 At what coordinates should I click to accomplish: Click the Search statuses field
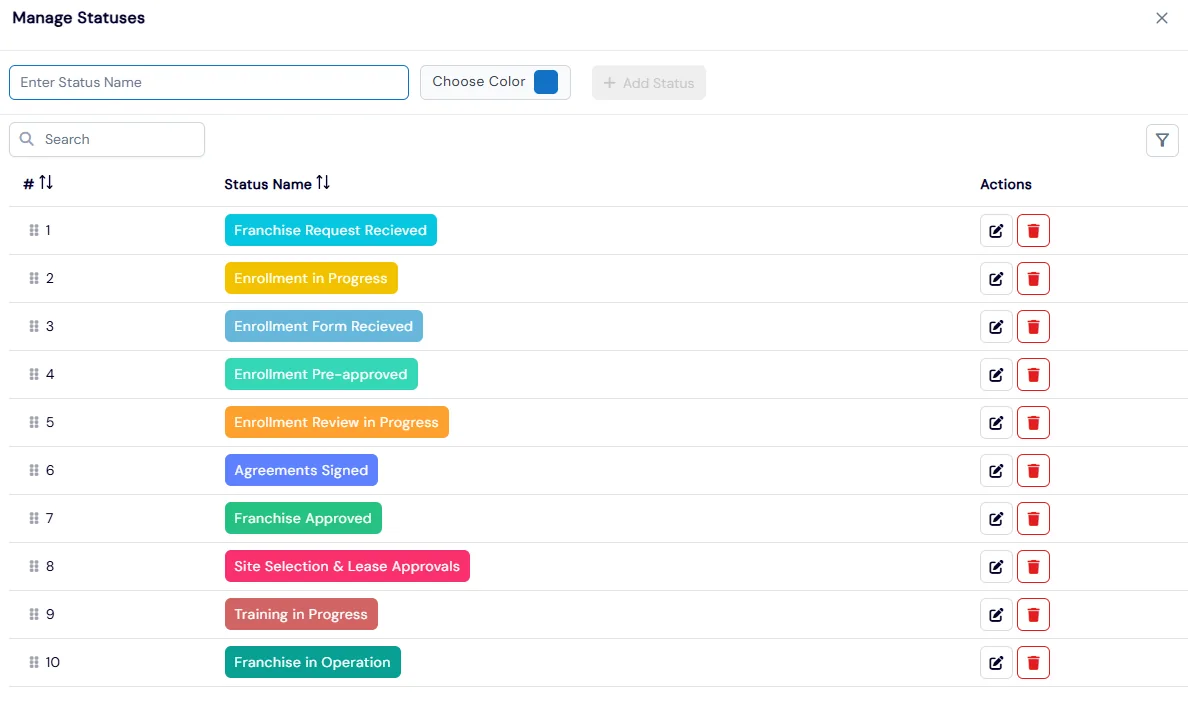107,139
